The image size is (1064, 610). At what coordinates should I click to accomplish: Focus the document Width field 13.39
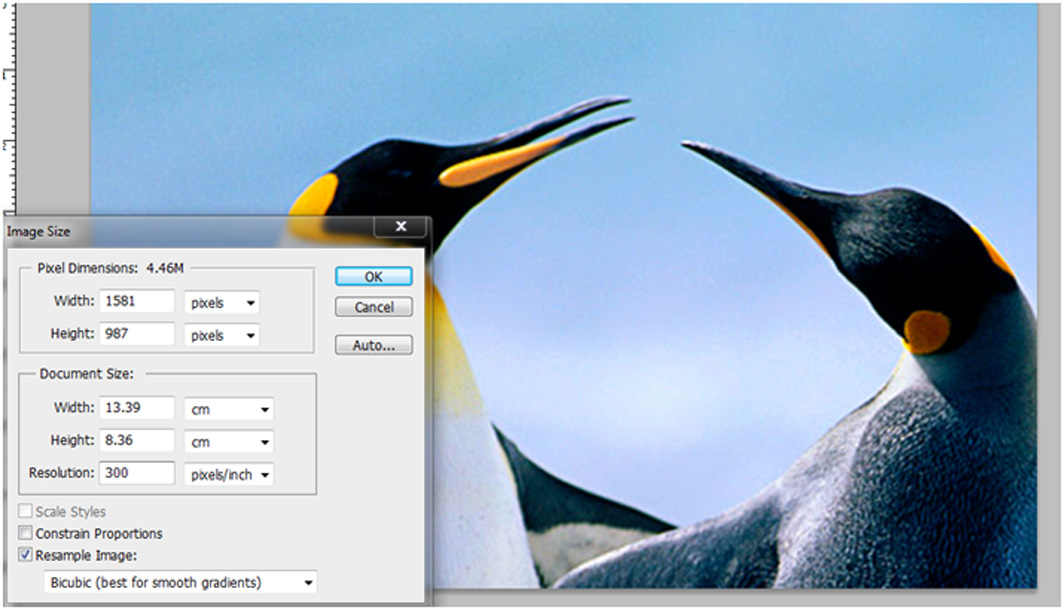tap(137, 408)
